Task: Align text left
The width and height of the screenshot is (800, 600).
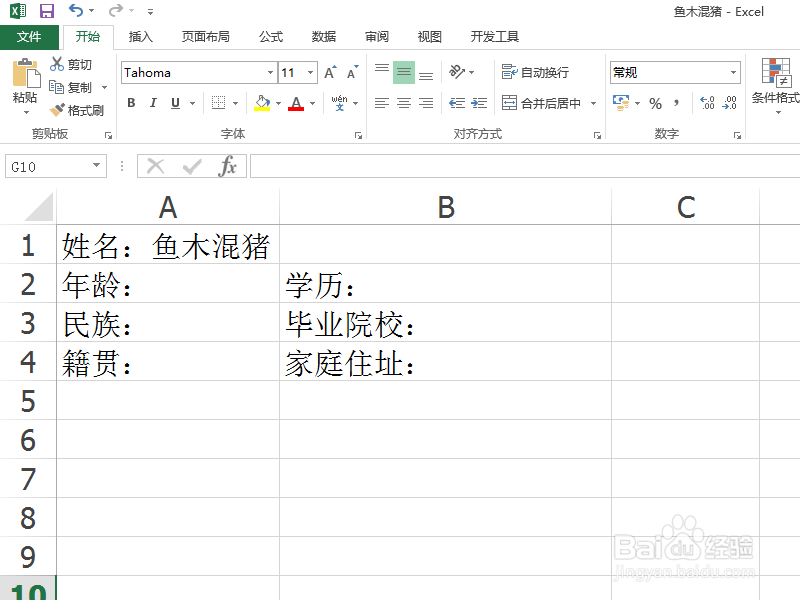Action: point(382,103)
